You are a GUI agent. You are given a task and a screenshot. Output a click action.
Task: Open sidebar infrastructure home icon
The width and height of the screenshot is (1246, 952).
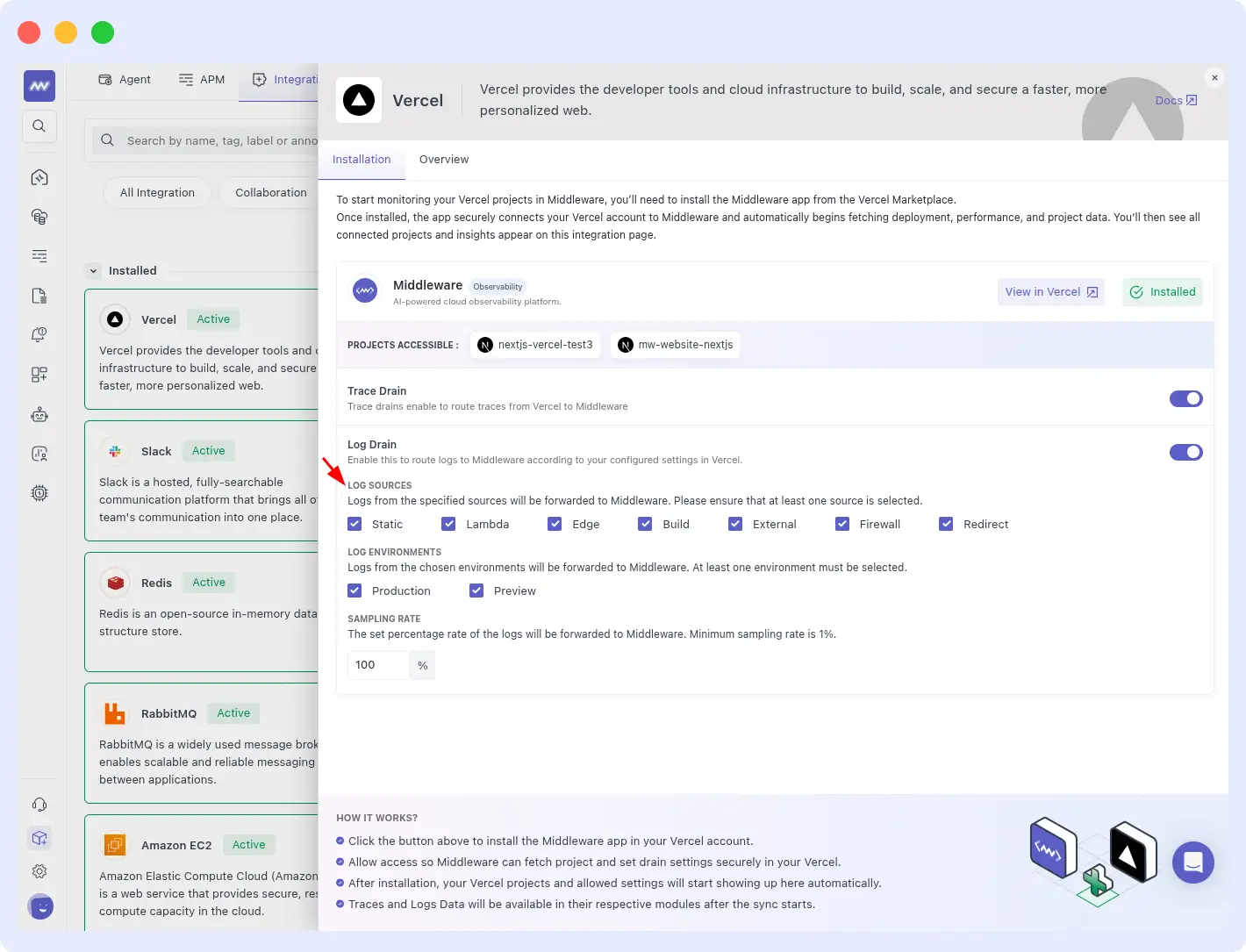[39, 177]
